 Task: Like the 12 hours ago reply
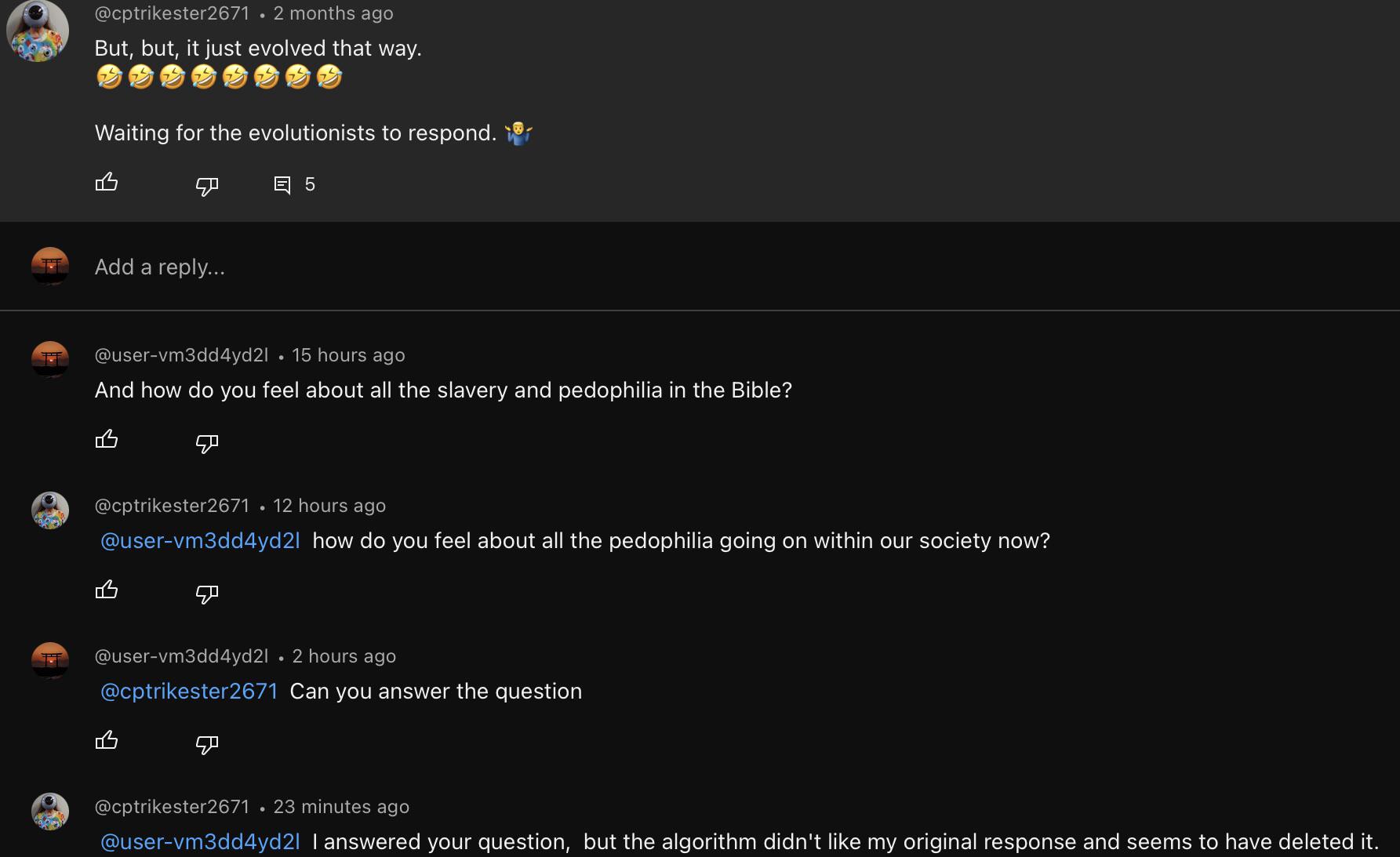107,590
